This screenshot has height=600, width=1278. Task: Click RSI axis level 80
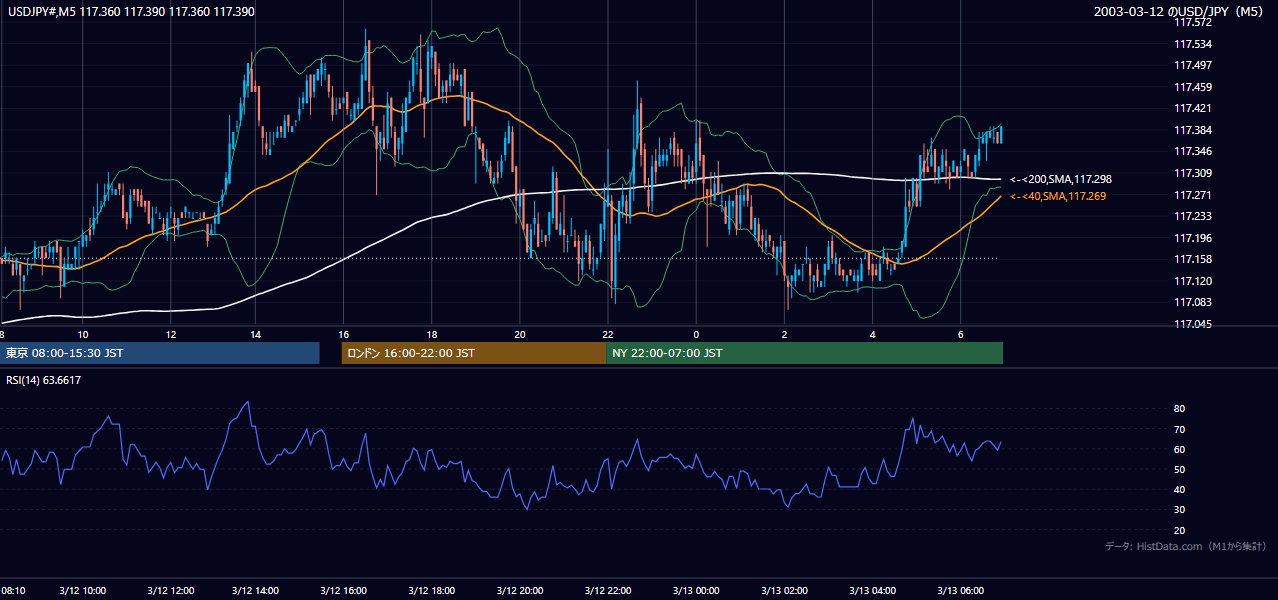tap(1180, 409)
